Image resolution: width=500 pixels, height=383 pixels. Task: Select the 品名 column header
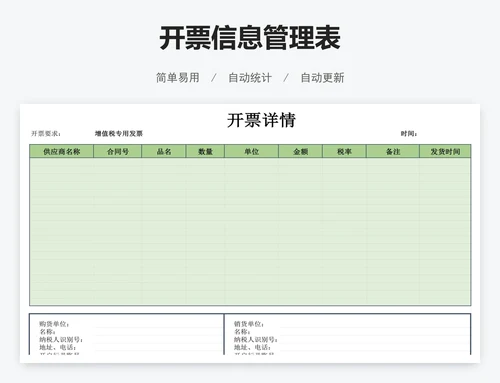[164, 151]
